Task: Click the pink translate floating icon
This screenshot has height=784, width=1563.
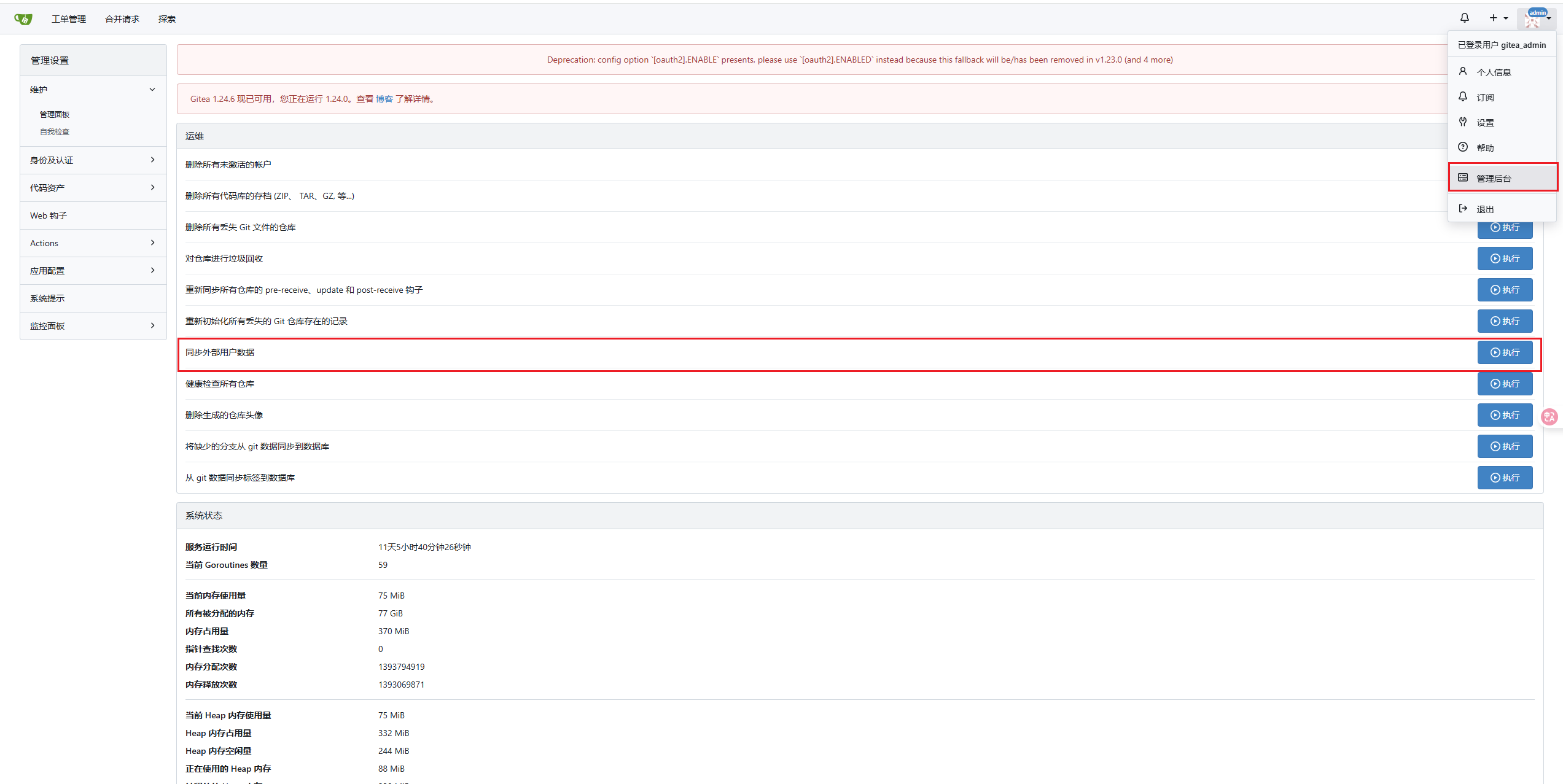Action: (1549, 417)
